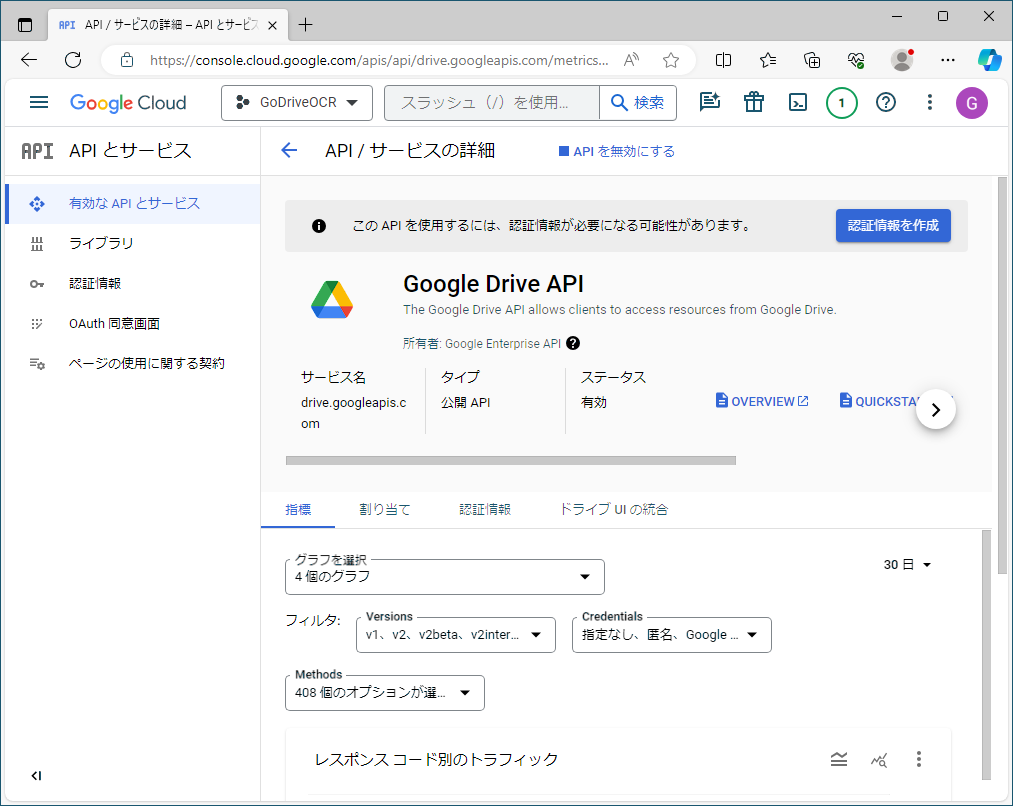Click the Google Drive API logo
1013x806 pixels.
[x=332, y=300]
